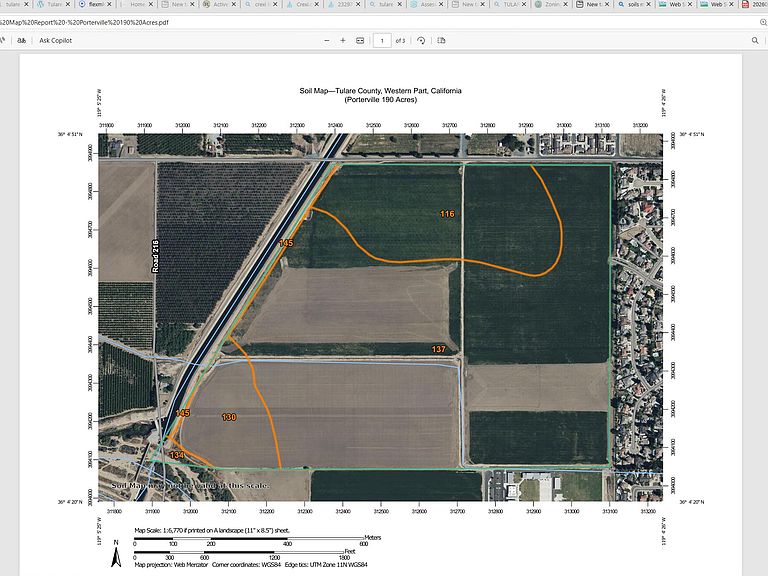The height and width of the screenshot is (576, 768).
Task: Switch to the TULA search tab
Action: coord(511,4)
